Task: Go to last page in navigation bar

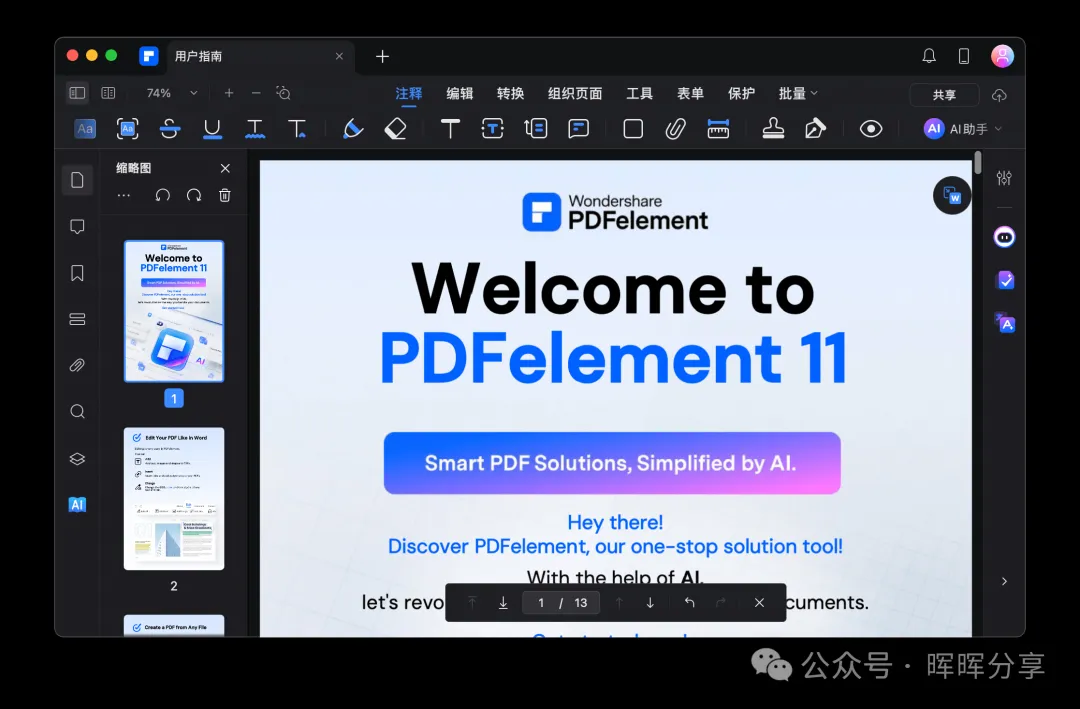Action: click(x=503, y=603)
